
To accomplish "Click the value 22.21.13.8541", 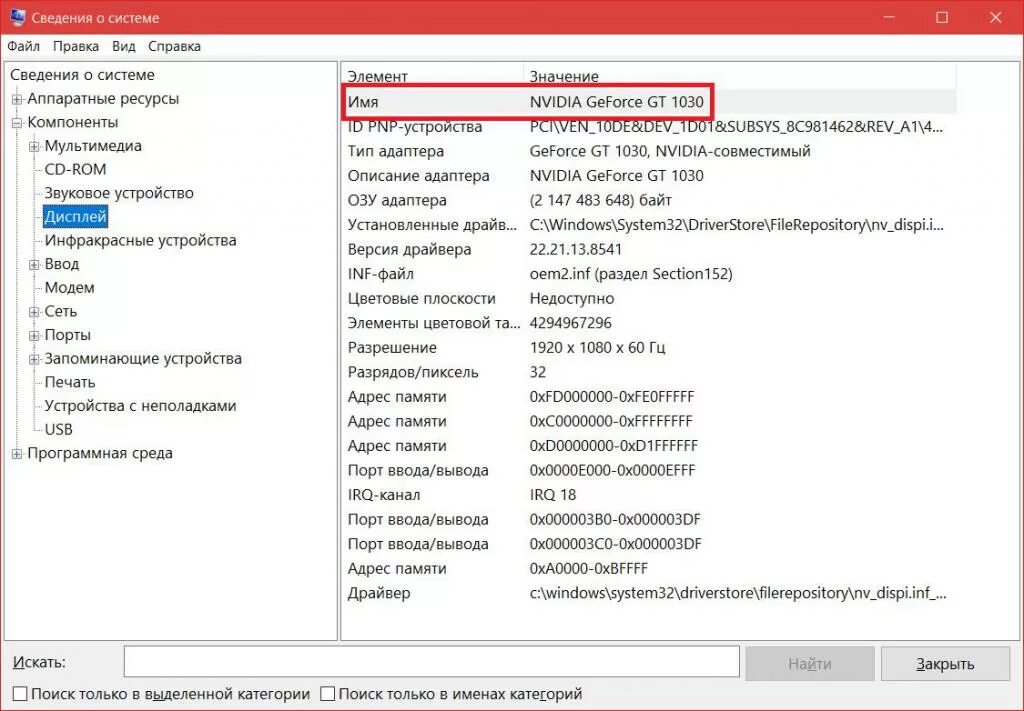I will [575, 249].
